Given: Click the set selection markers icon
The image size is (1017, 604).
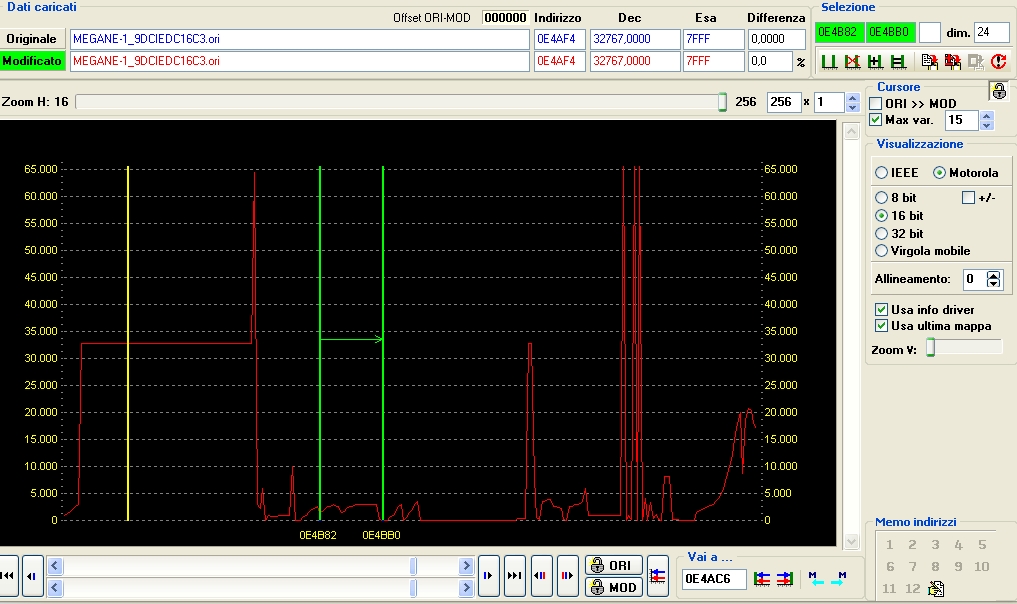Looking at the screenshot, I should pyautogui.click(x=828, y=62).
